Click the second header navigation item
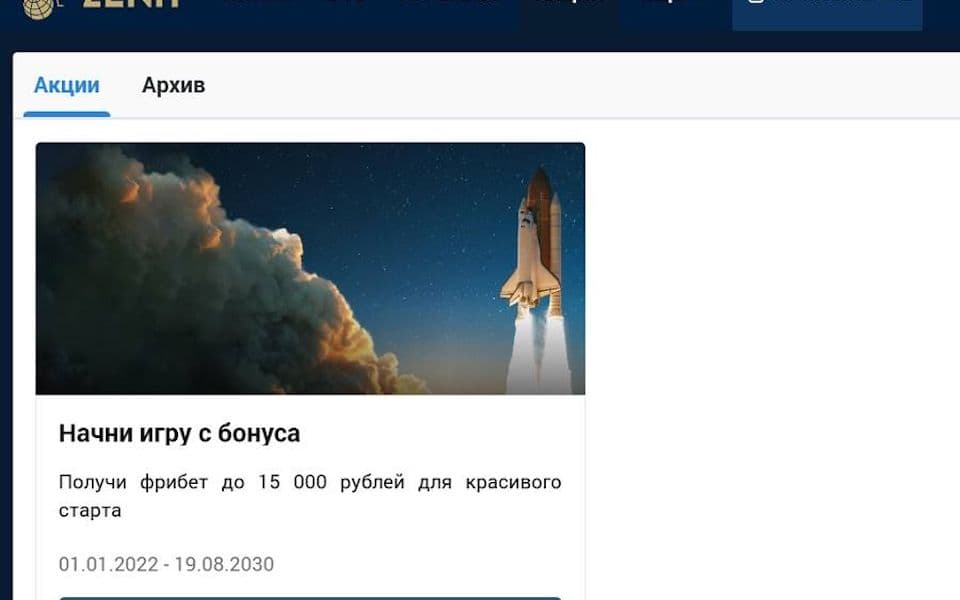Viewport: 960px width, 600px height. (347, 5)
